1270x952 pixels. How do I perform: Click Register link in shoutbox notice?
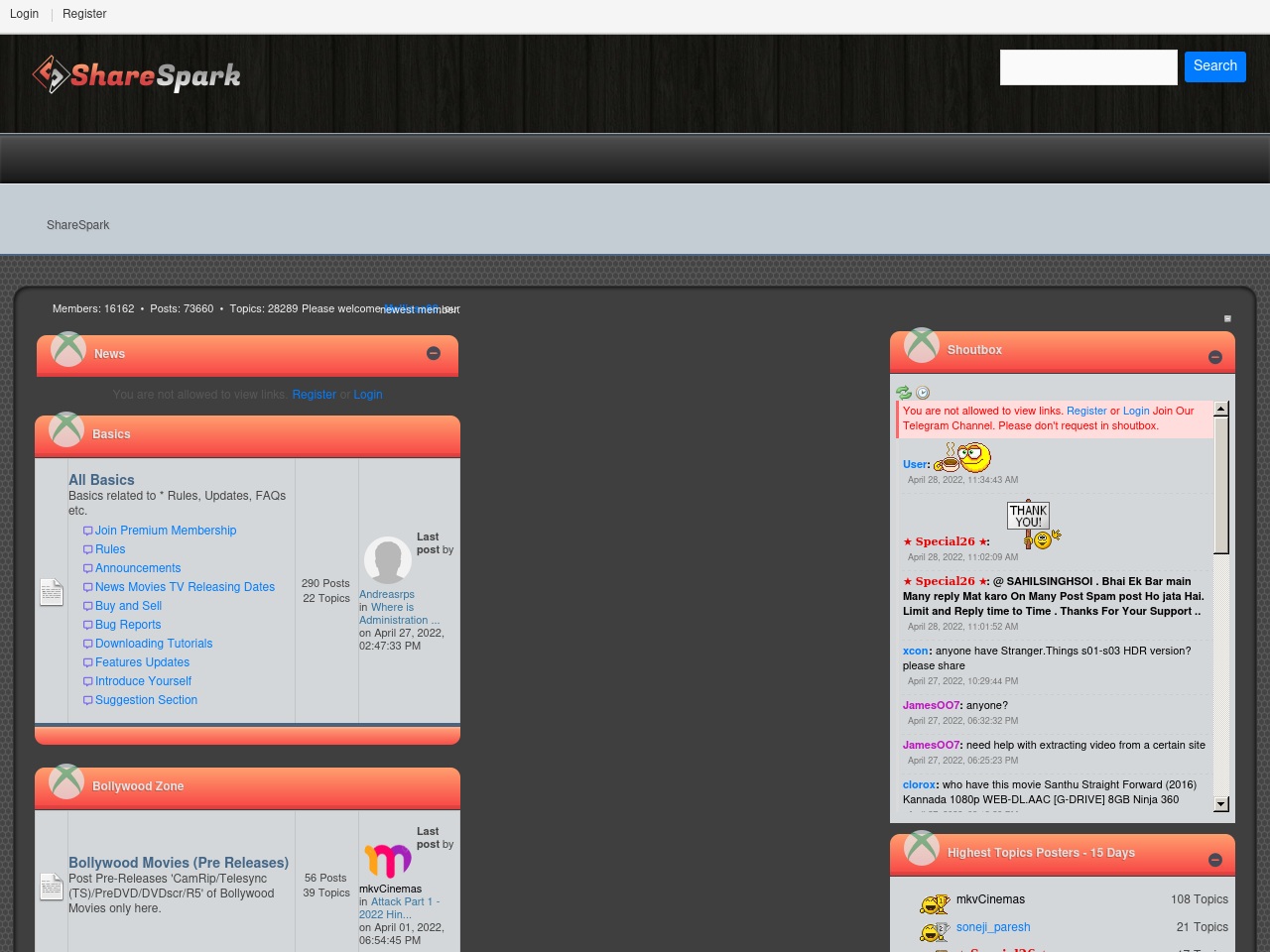[1086, 411]
